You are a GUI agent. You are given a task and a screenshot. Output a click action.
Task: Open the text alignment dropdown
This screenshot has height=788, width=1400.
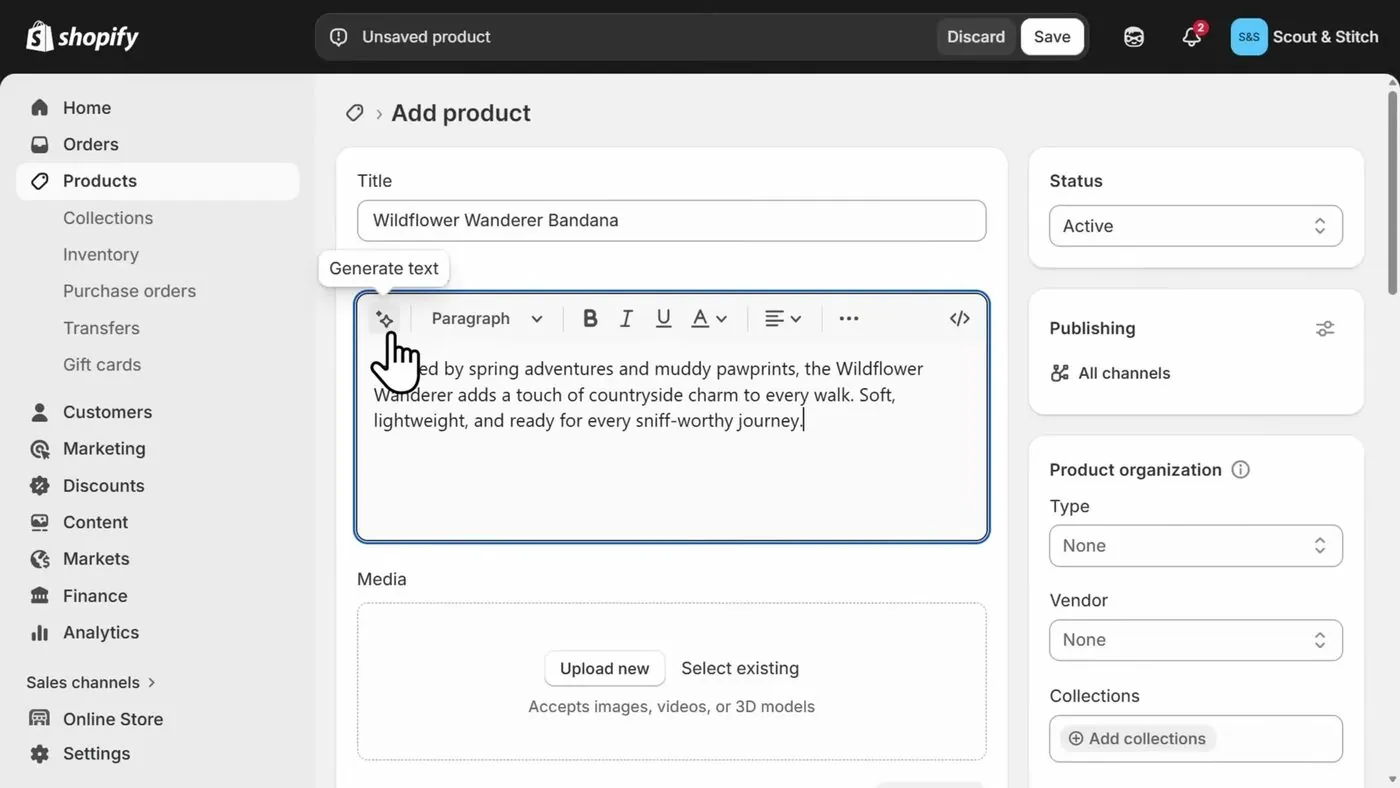783,318
